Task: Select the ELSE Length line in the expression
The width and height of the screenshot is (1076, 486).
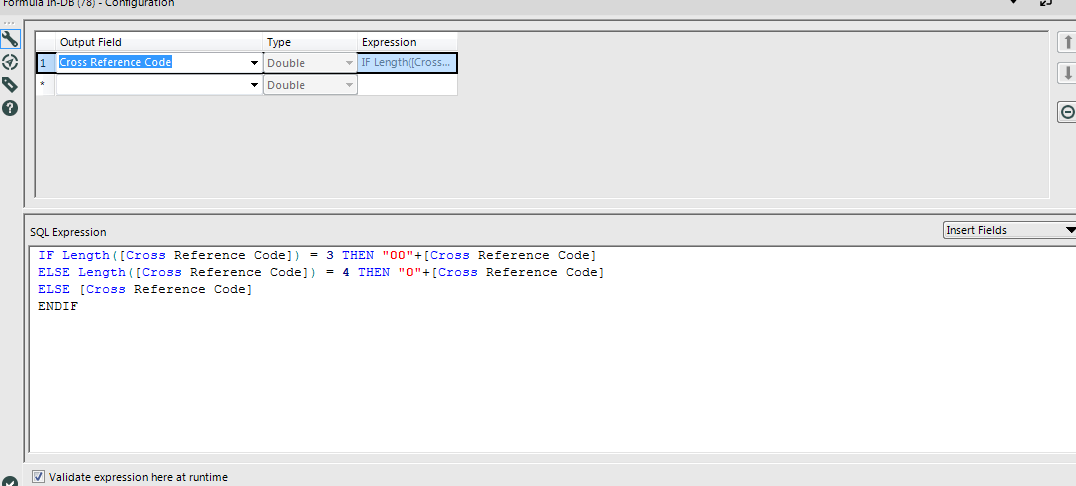Action: tap(321, 273)
